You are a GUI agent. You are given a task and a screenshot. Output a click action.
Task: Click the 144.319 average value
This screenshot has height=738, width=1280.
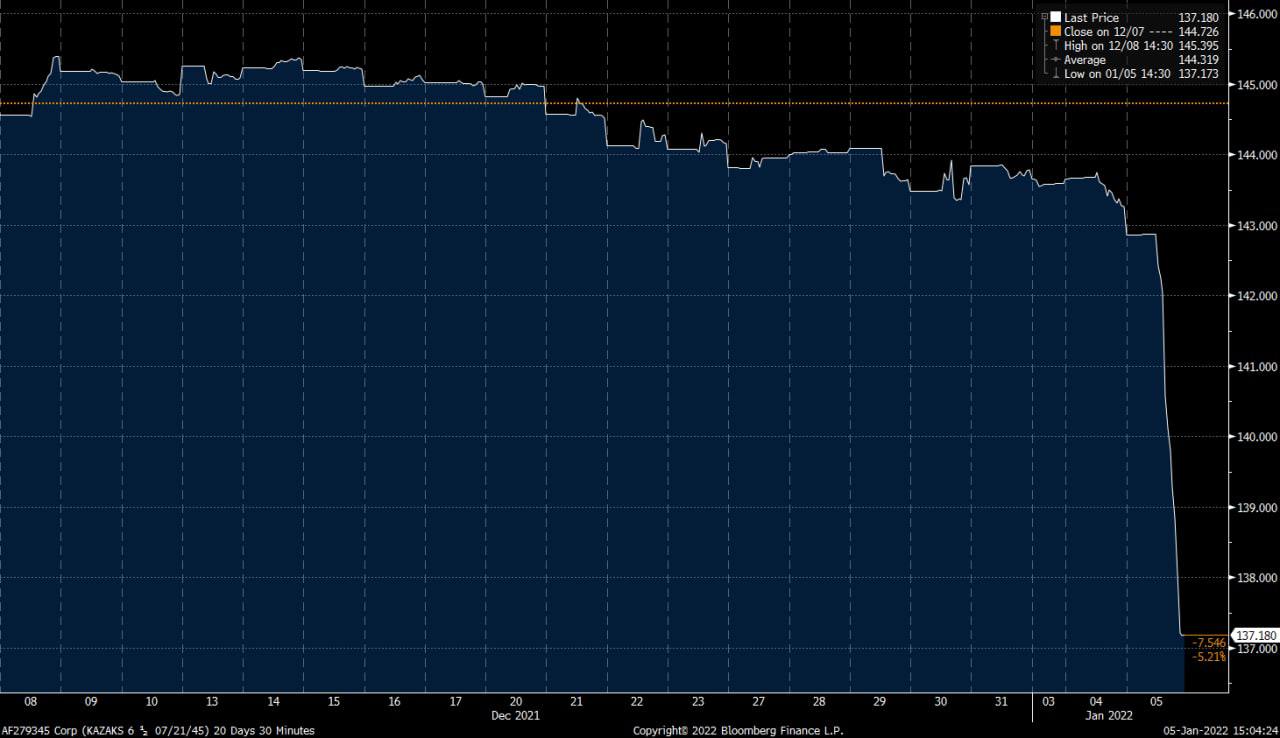(x=1199, y=60)
